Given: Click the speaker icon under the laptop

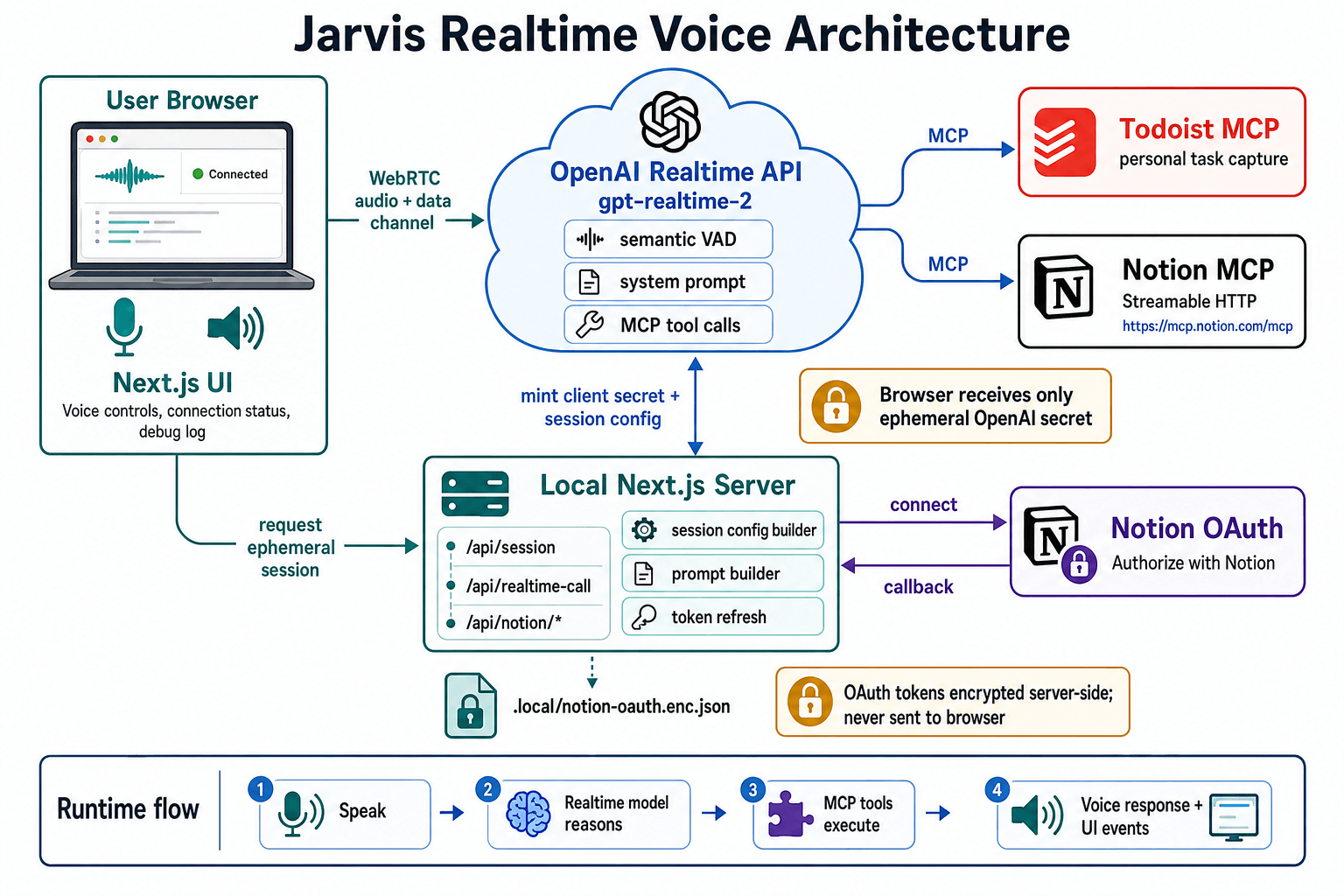Looking at the screenshot, I should 235,328.
